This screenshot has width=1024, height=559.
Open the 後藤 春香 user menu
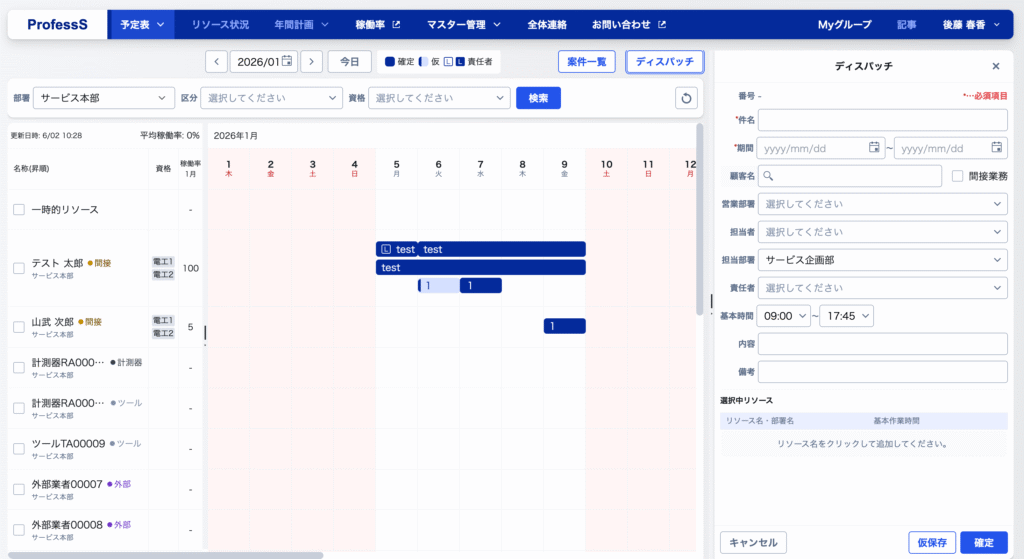click(x=971, y=25)
